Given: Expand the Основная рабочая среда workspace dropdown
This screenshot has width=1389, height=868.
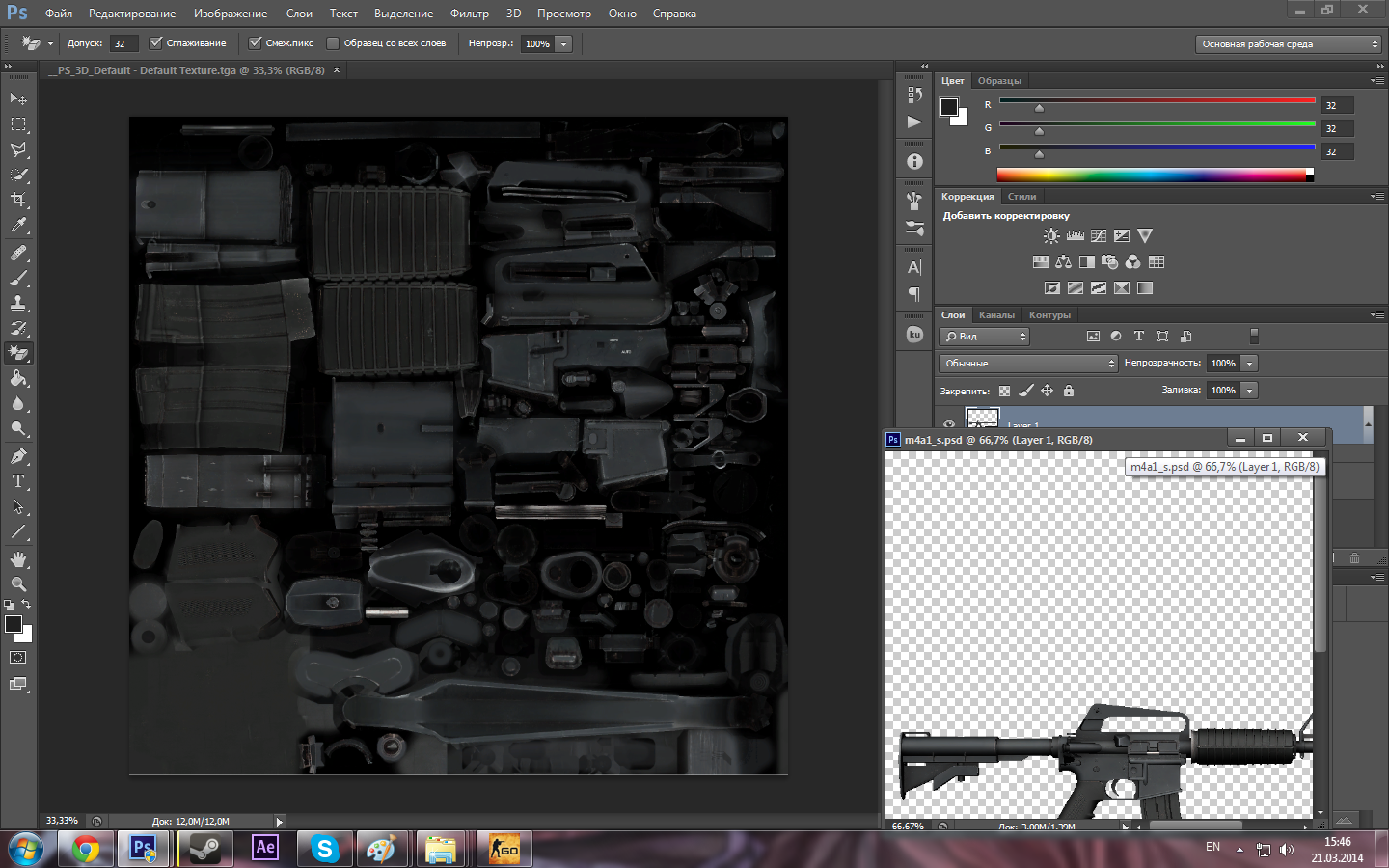Looking at the screenshot, I should coord(1289,44).
